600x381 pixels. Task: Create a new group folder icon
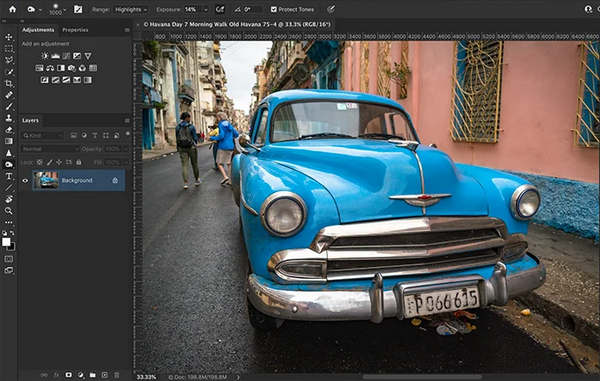click(93, 375)
